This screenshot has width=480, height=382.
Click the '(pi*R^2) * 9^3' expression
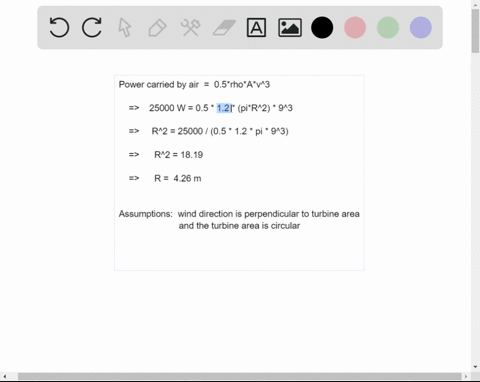click(265, 108)
